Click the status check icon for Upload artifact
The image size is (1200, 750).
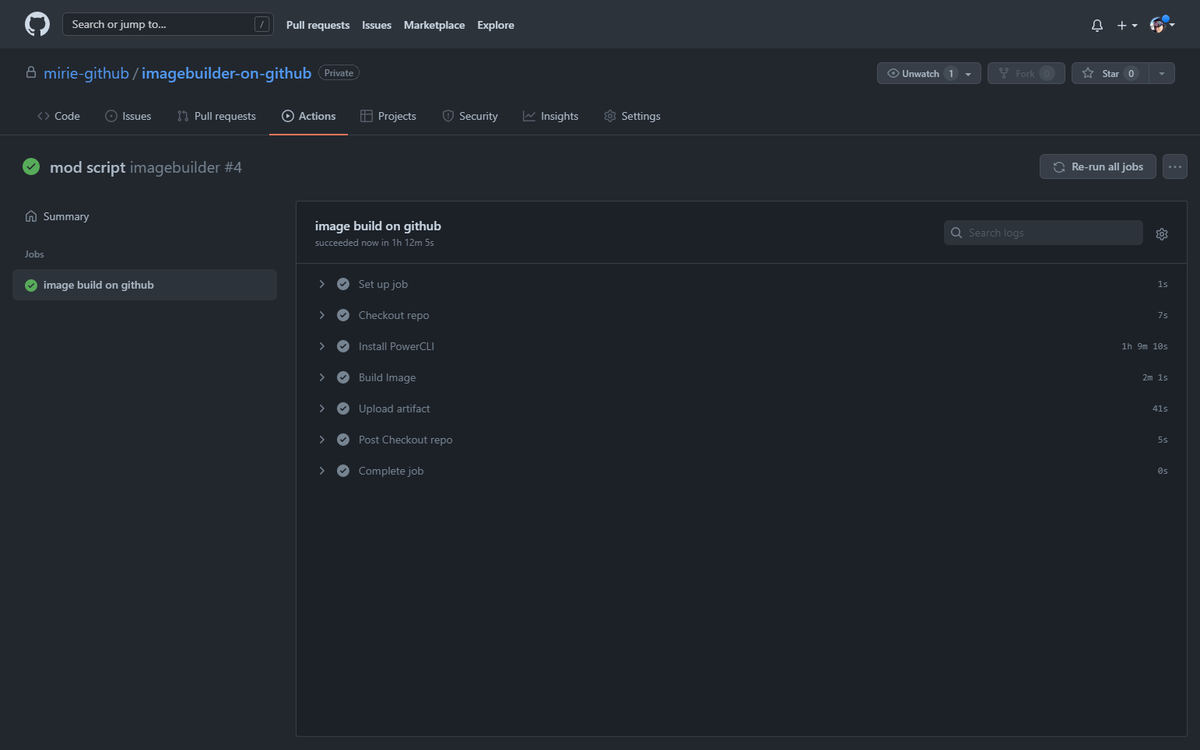pyautogui.click(x=343, y=408)
